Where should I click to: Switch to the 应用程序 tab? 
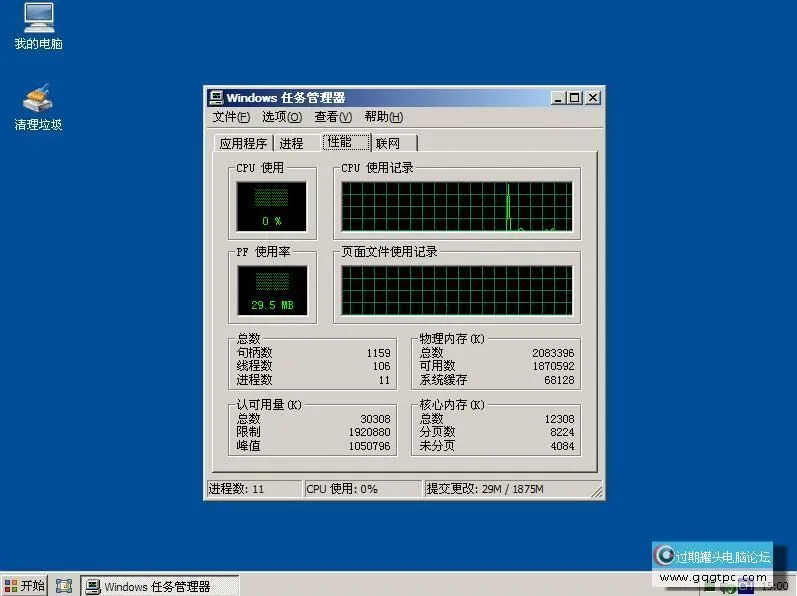click(x=243, y=143)
